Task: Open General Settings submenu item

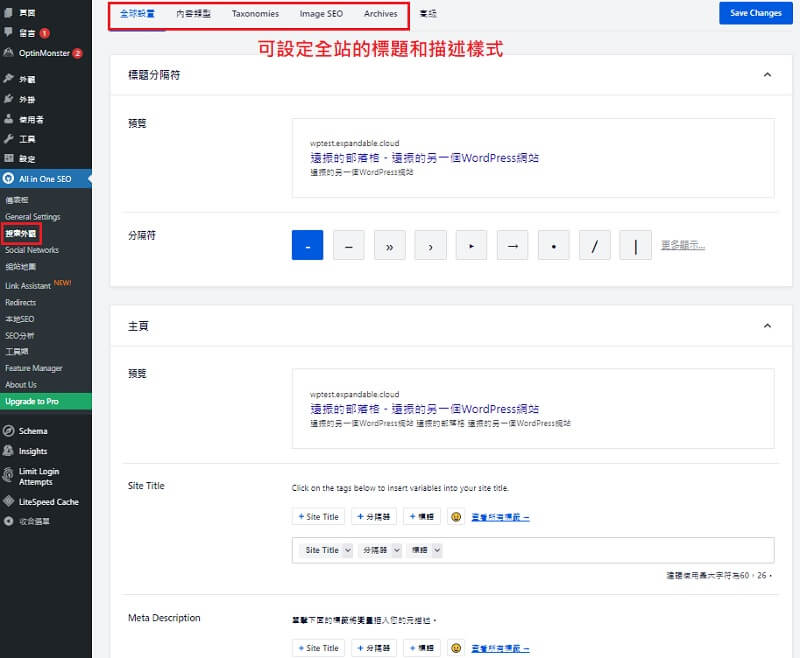Action: [x=33, y=217]
